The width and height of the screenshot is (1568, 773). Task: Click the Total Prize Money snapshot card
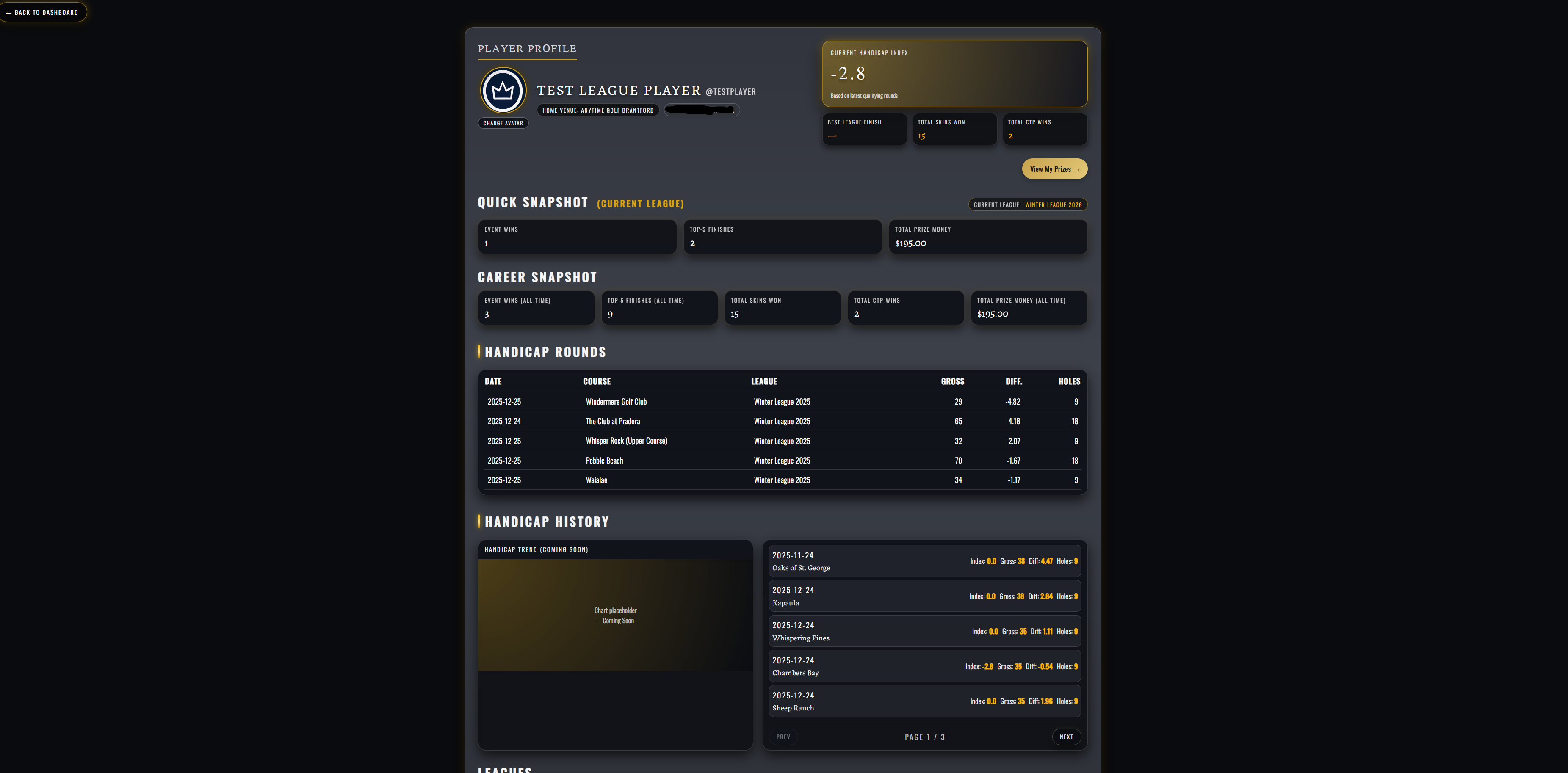pyautogui.click(x=987, y=237)
